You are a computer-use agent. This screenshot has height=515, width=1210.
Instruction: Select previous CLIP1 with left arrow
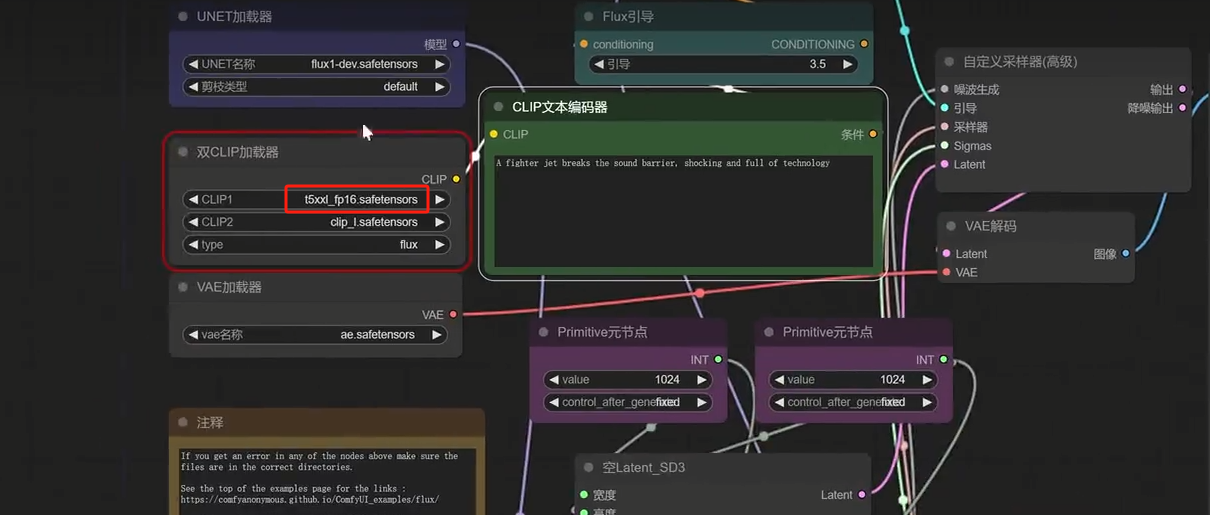coord(193,199)
